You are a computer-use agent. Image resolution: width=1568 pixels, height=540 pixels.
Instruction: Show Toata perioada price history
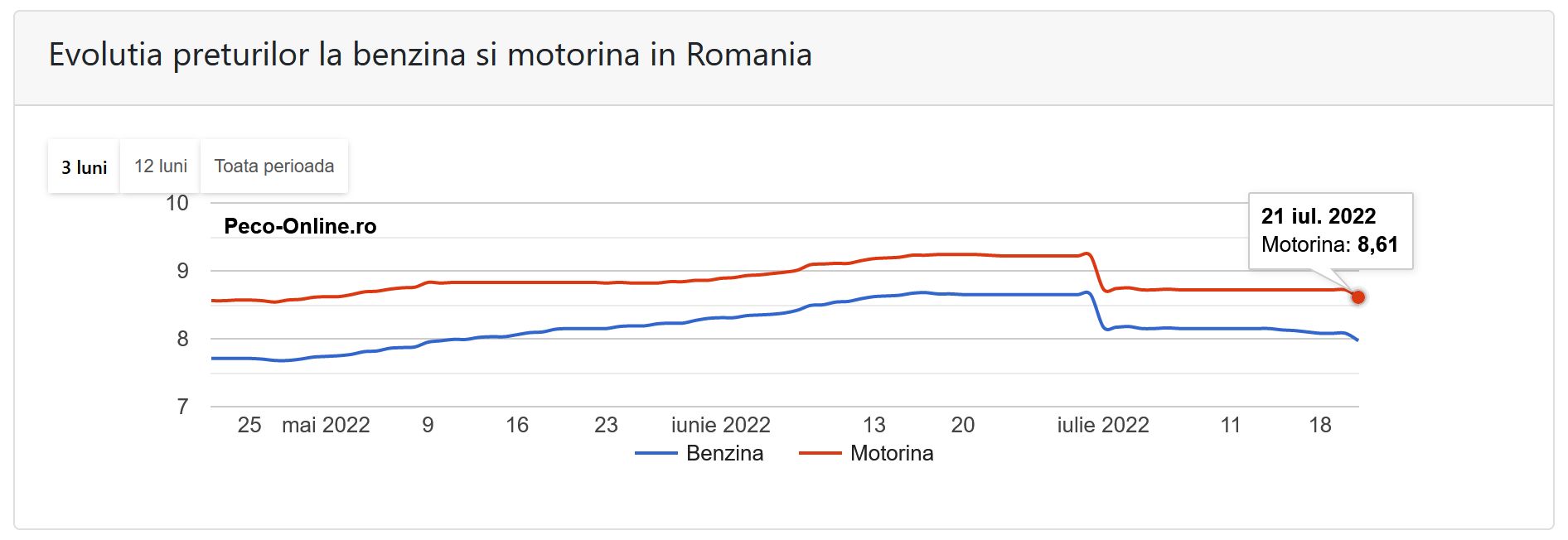274,166
